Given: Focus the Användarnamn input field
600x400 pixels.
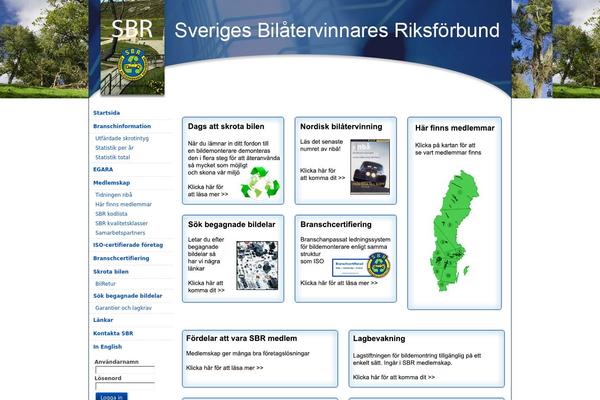Looking at the screenshot, I should point(125,370).
